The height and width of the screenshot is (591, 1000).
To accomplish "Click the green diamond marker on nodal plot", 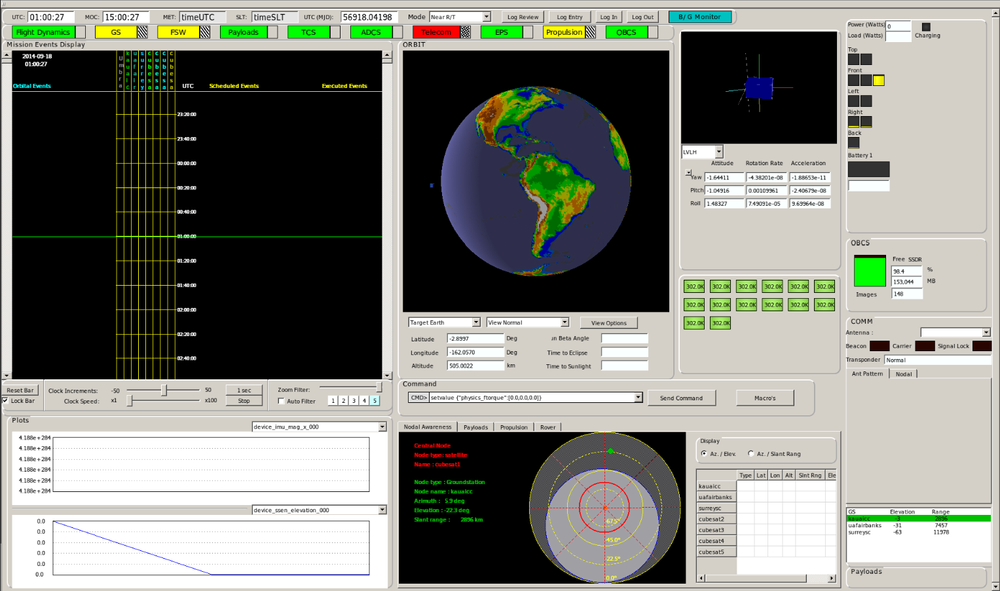I will (x=611, y=451).
